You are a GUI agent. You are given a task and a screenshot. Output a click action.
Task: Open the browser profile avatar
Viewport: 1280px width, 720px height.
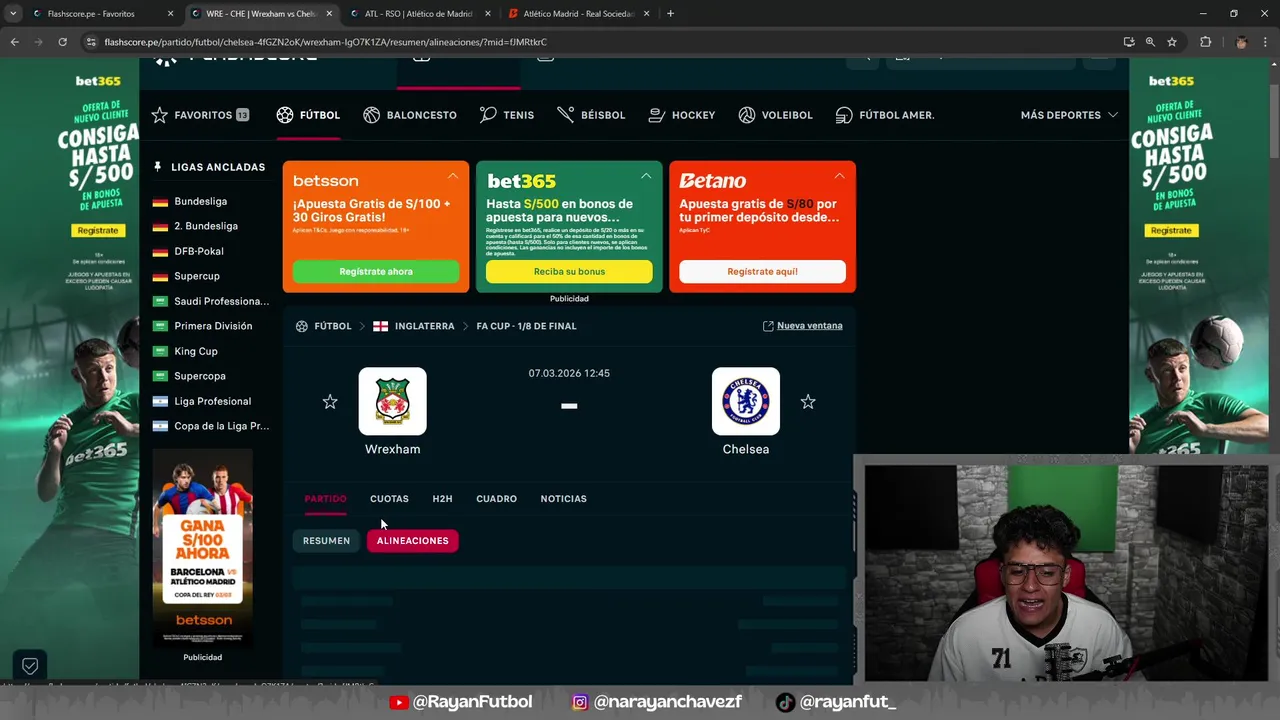[1242, 42]
